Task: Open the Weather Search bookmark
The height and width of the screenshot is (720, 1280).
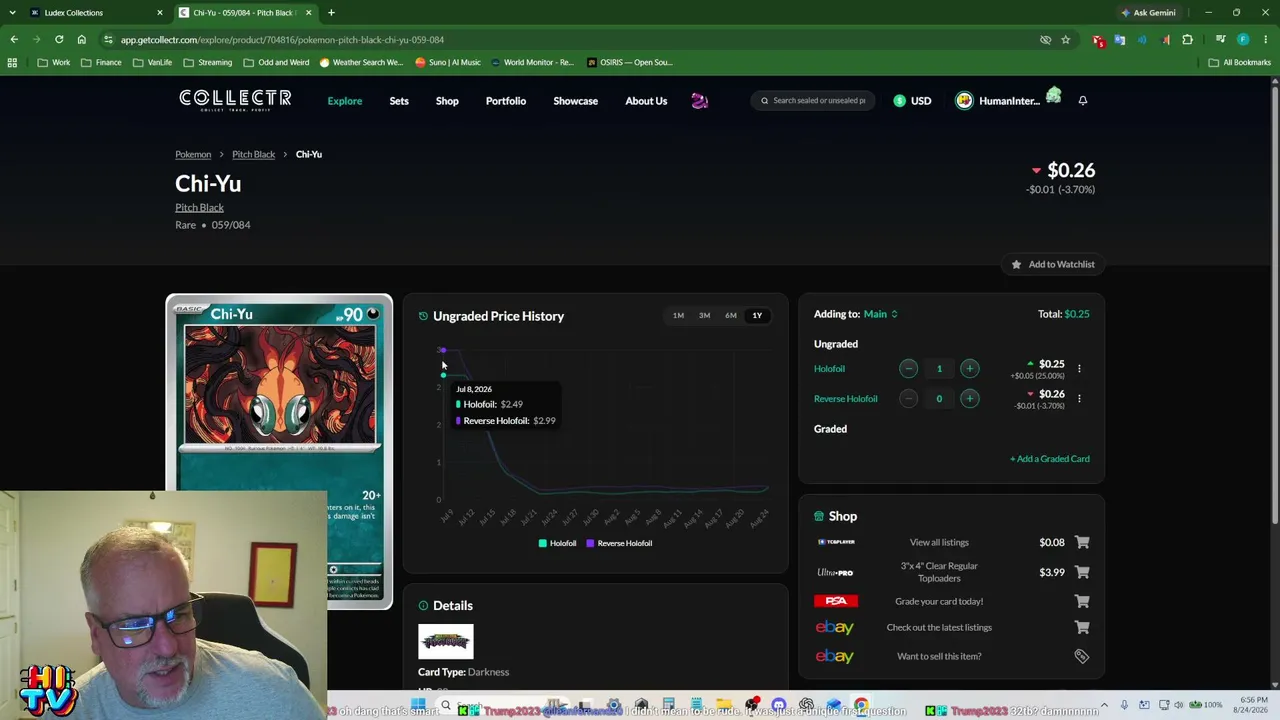Action: [x=361, y=62]
